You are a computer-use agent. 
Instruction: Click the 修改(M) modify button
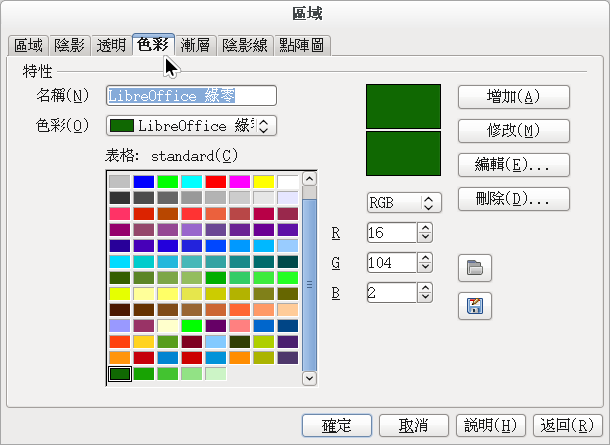513,130
